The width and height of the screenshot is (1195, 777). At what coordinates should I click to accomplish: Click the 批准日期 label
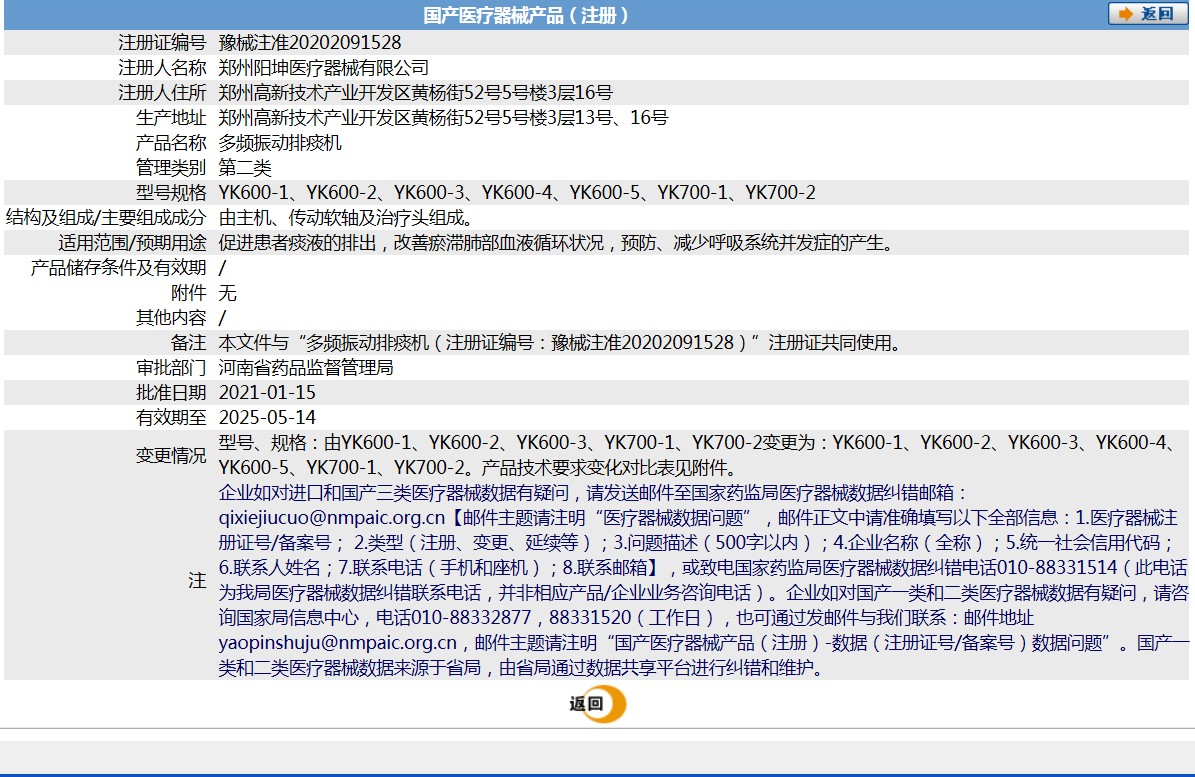pyautogui.click(x=171, y=393)
